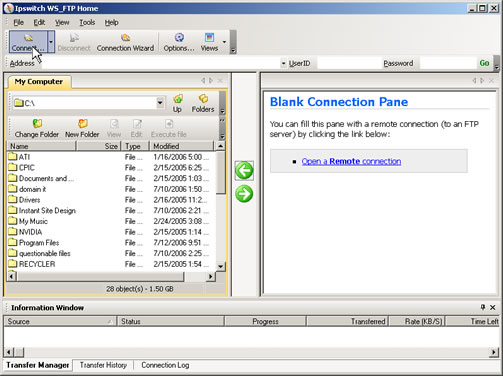Click the UserID input field

coord(348,63)
